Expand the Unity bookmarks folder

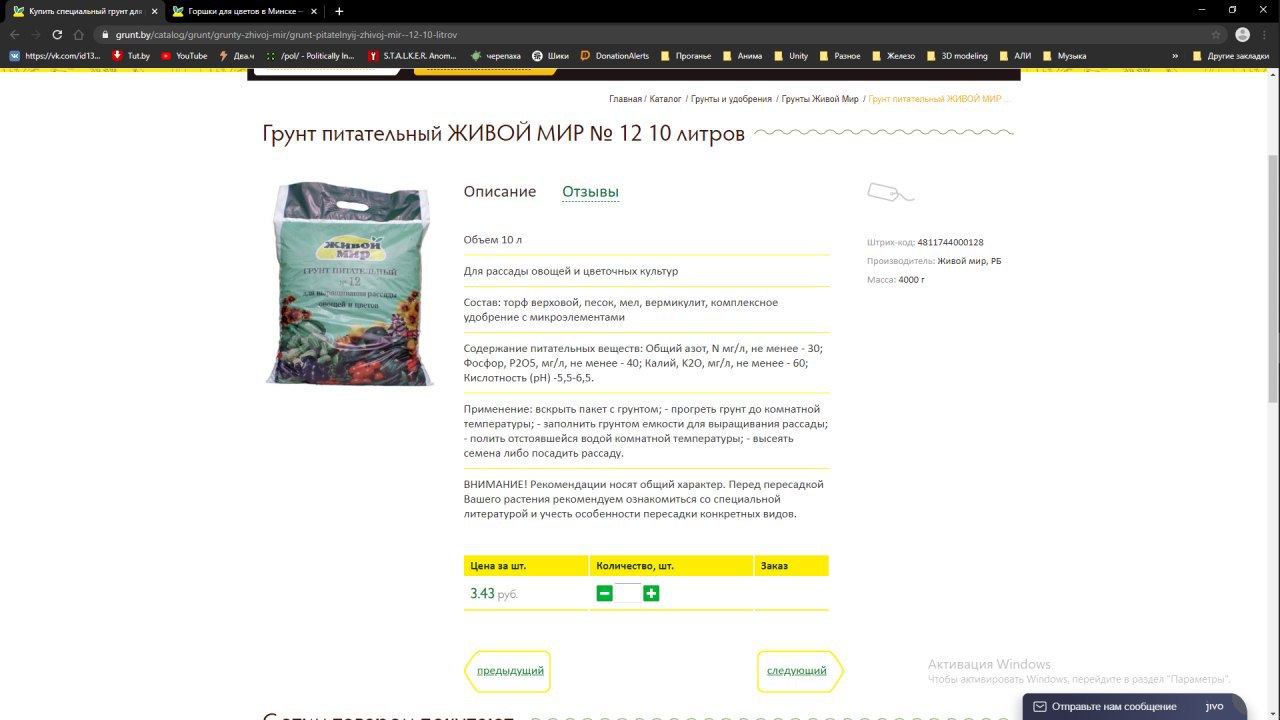click(x=790, y=56)
